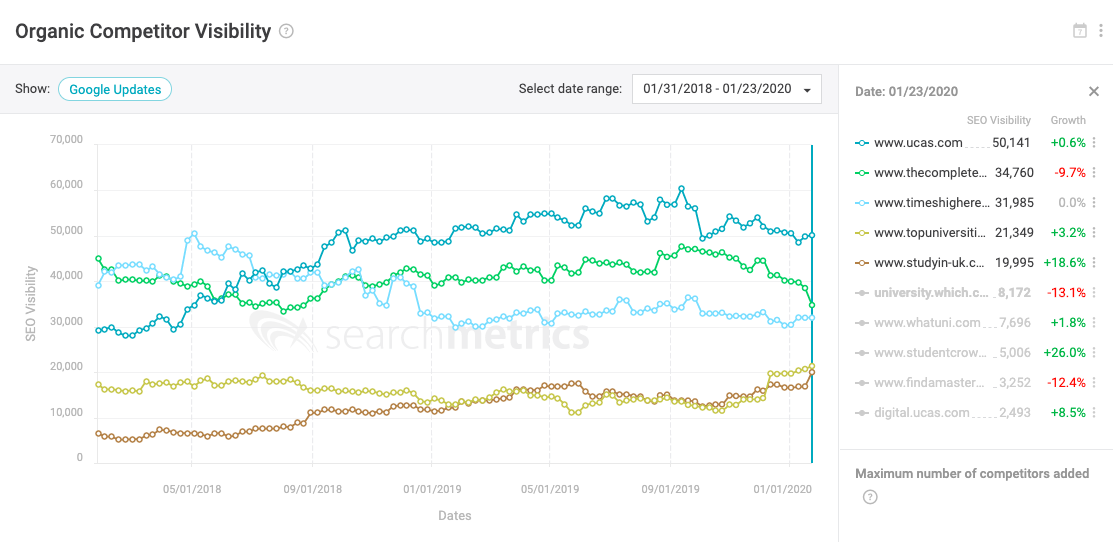Click the www.topuniversiti… yellow line marker
Screen dimensions: 1113x542
862,233
